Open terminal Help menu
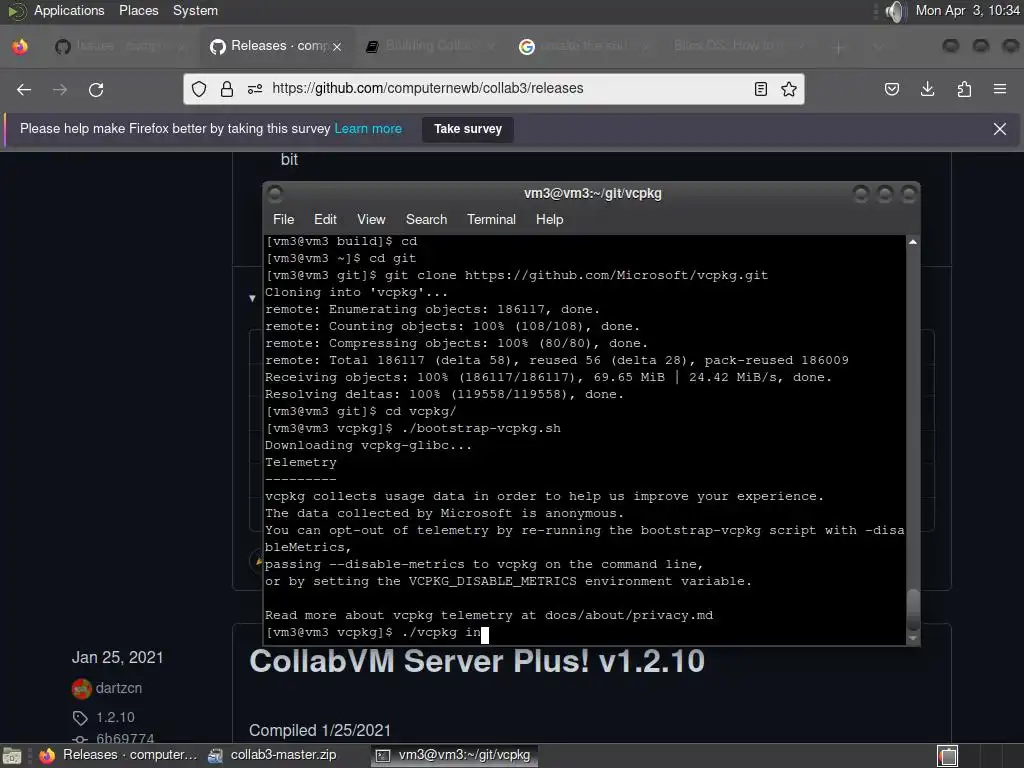Screen dimensions: 1024x768 pos(549,219)
